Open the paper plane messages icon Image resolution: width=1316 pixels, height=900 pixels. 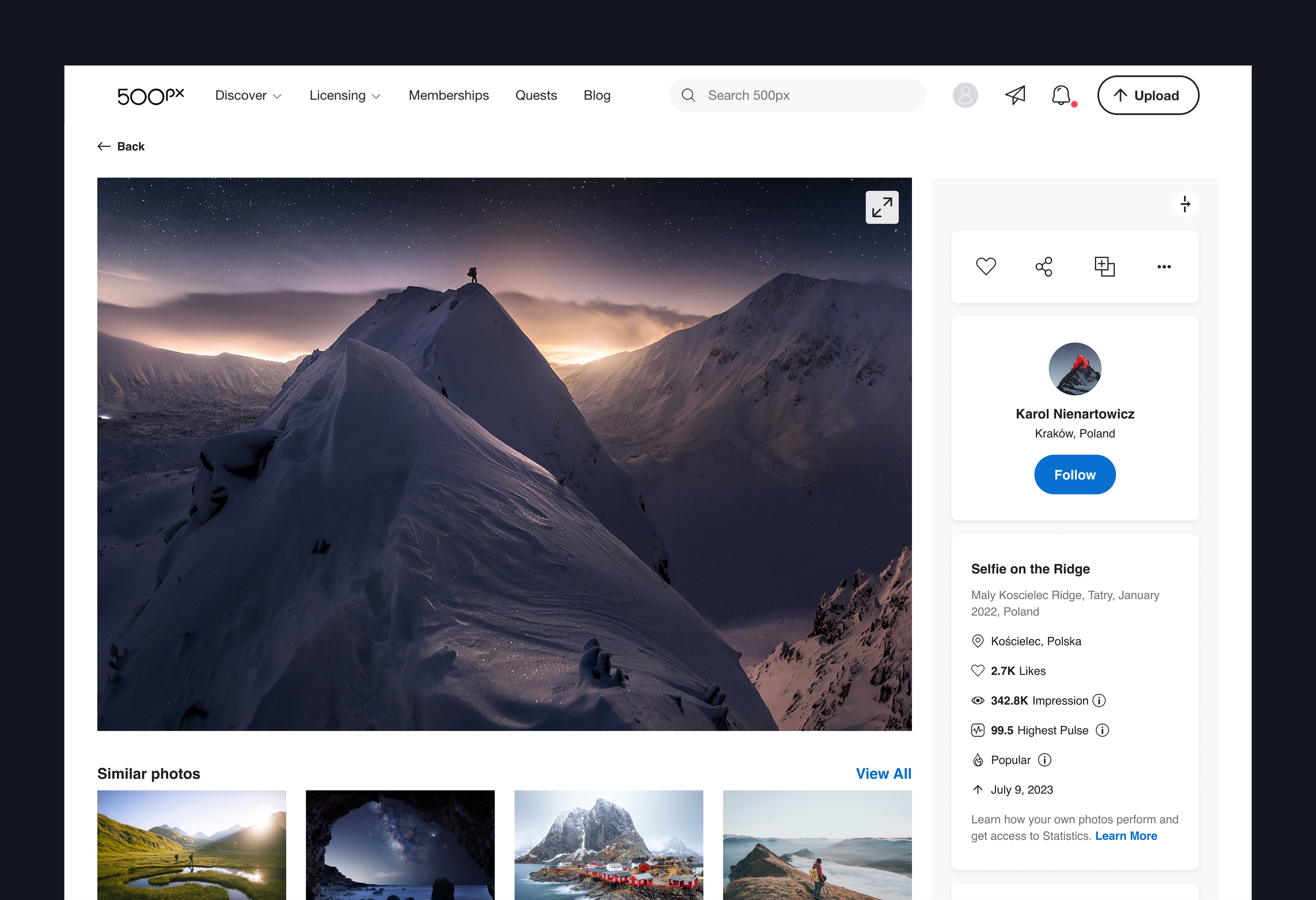[x=1015, y=95]
